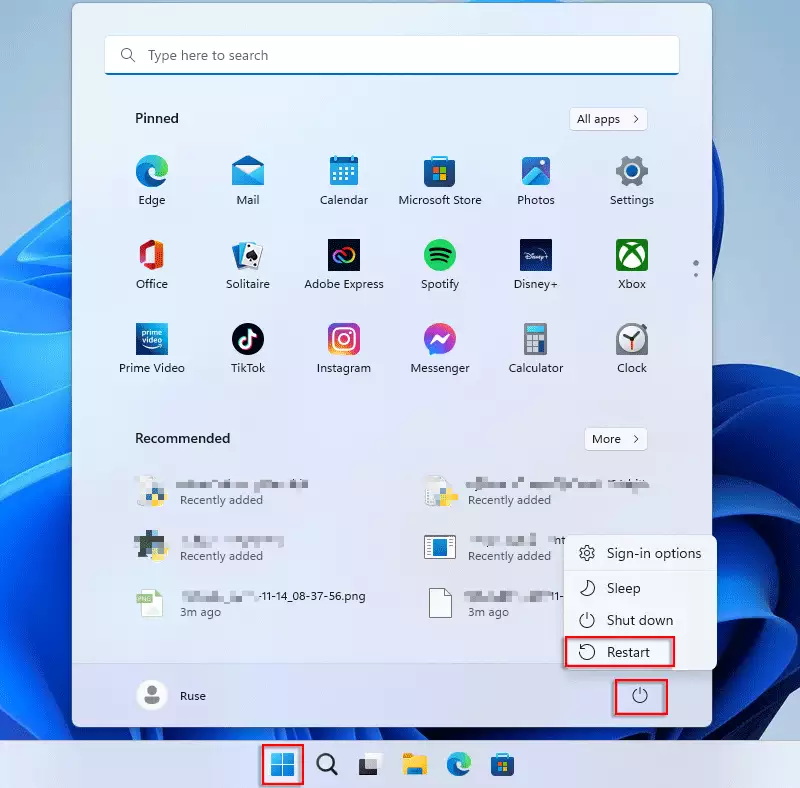Viewport: 800px width, 788px height.
Task: Open Adobe Express pinned app
Action: tap(343, 256)
